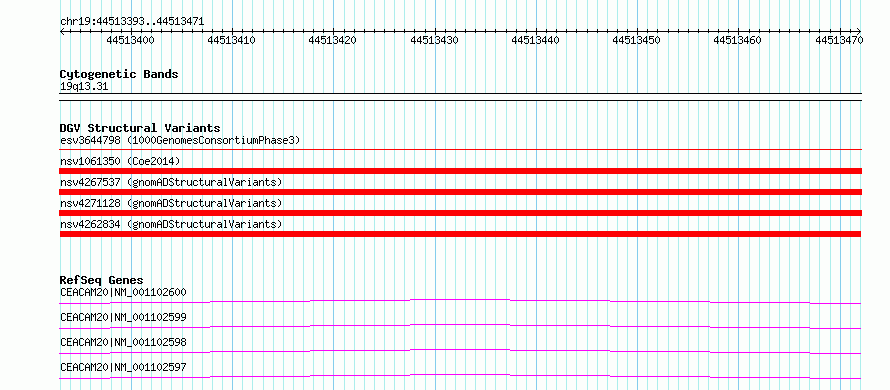Screen dimensions: 890x390
Task: Click the esv3644798 structural variant label
Action: 180,140
